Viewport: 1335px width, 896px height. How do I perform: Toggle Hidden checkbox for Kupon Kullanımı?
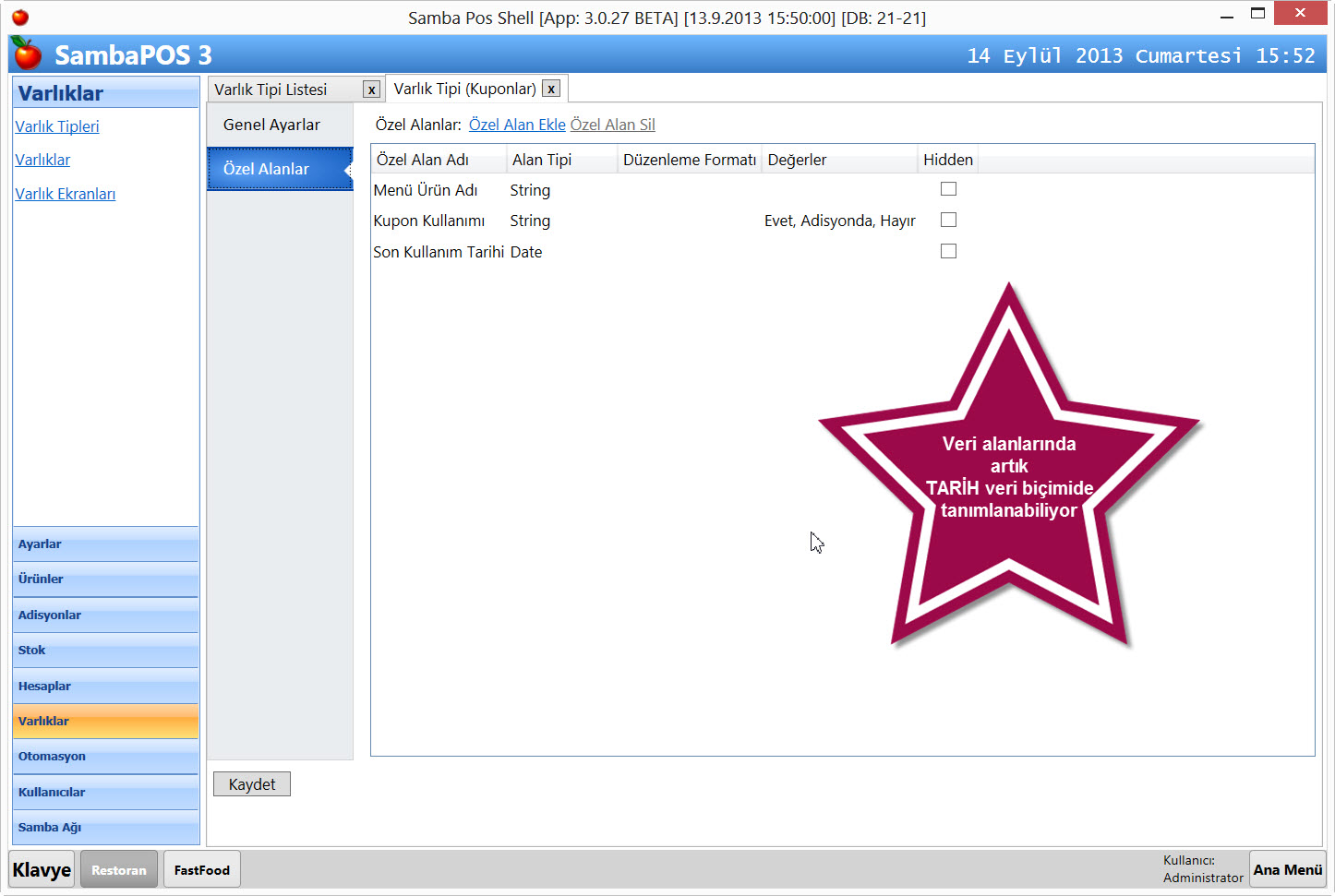[948, 220]
